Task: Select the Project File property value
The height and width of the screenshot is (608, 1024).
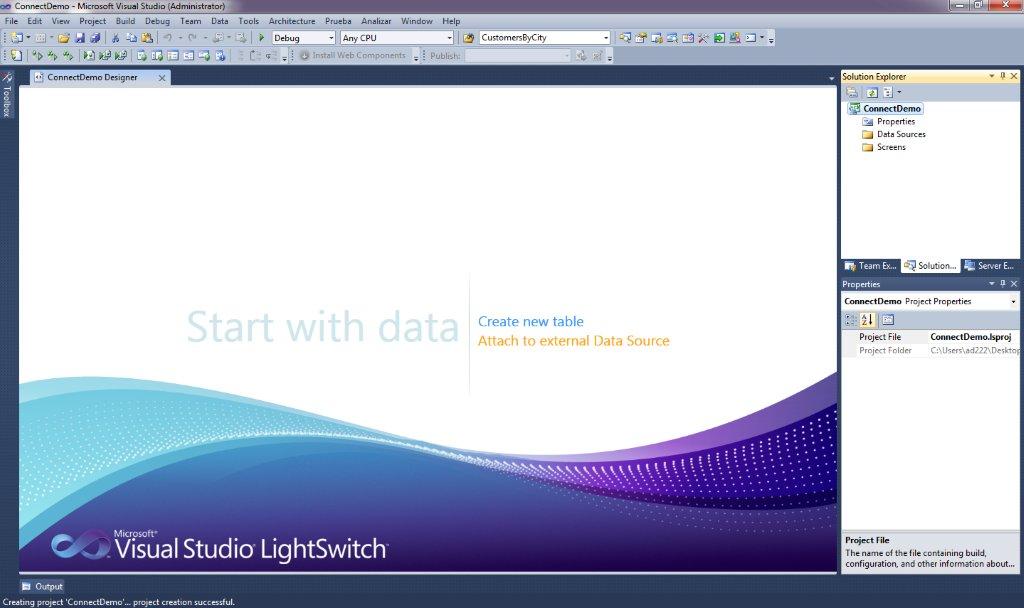Action: pos(974,337)
